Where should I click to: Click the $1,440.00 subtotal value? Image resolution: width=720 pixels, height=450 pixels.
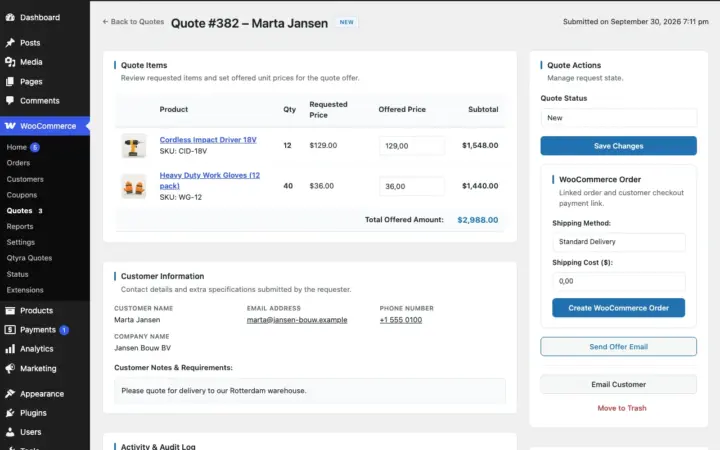480,186
